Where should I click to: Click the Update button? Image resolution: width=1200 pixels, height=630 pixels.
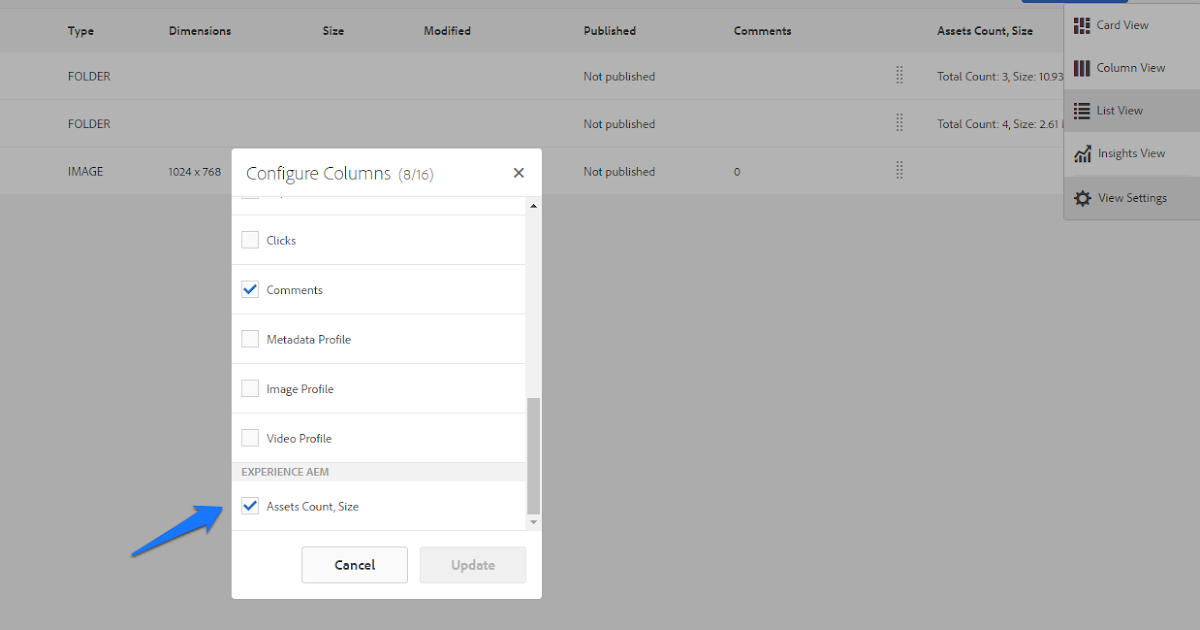472,564
